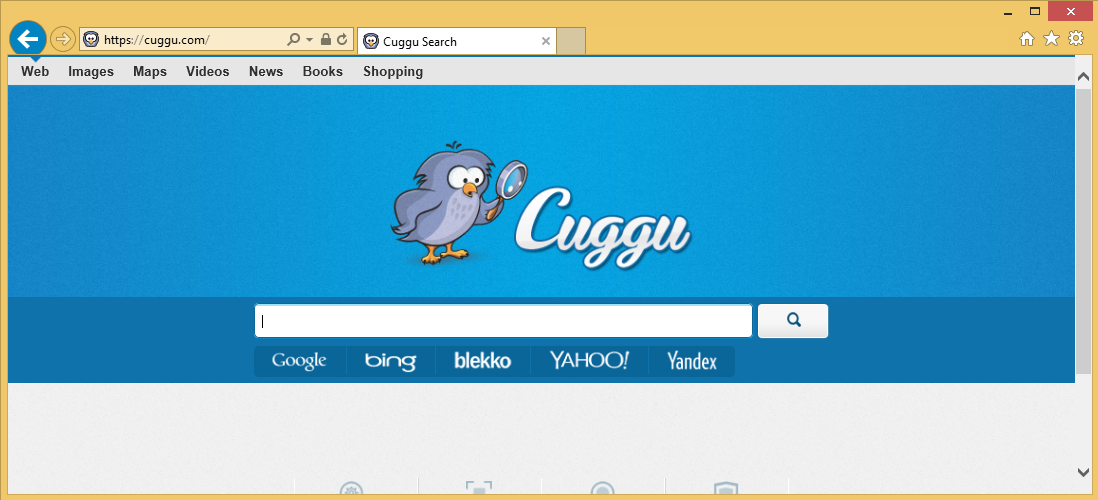Go back with the blue back arrow
1098x500 pixels.
click(28, 39)
